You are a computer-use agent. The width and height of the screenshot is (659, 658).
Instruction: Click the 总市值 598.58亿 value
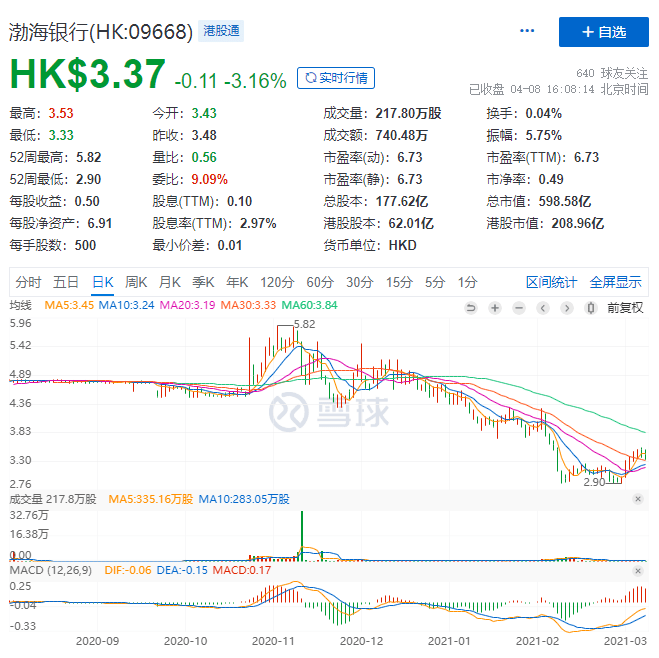click(539, 201)
